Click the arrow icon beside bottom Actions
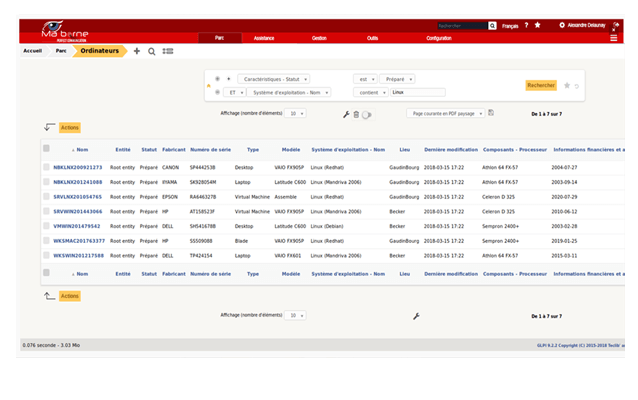 pyautogui.click(x=49, y=296)
